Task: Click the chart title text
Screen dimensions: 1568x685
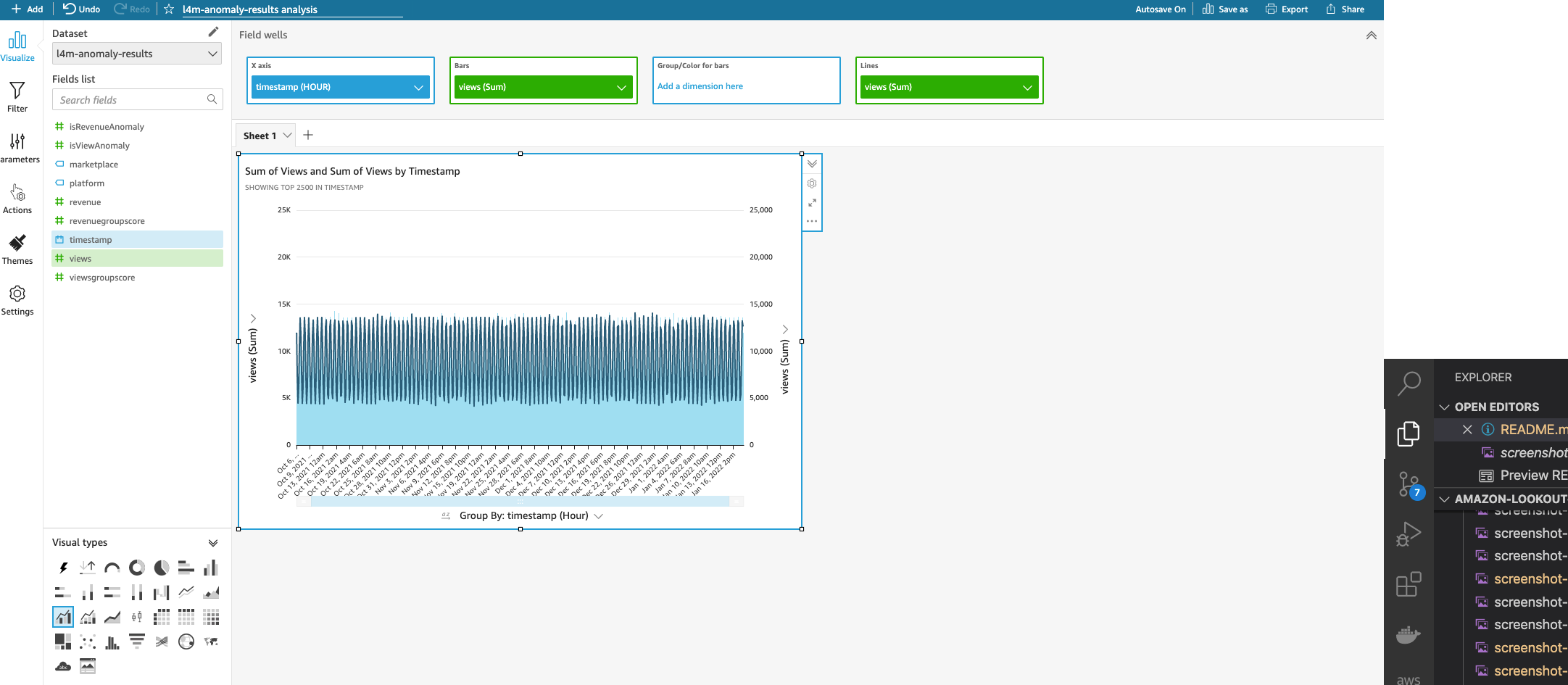Action: pyautogui.click(x=352, y=171)
